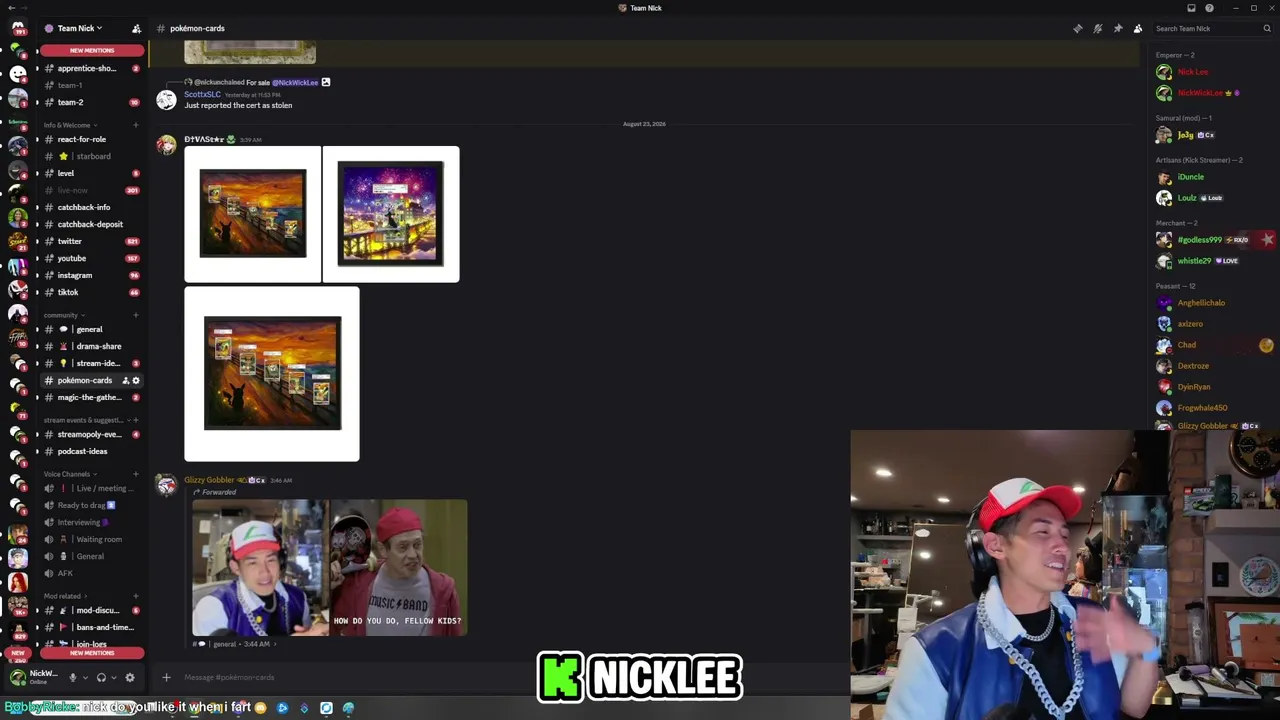Screen dimensions: 1280x720
Task: Open the Inbox icon in title bar
Action: (1191, 8)
